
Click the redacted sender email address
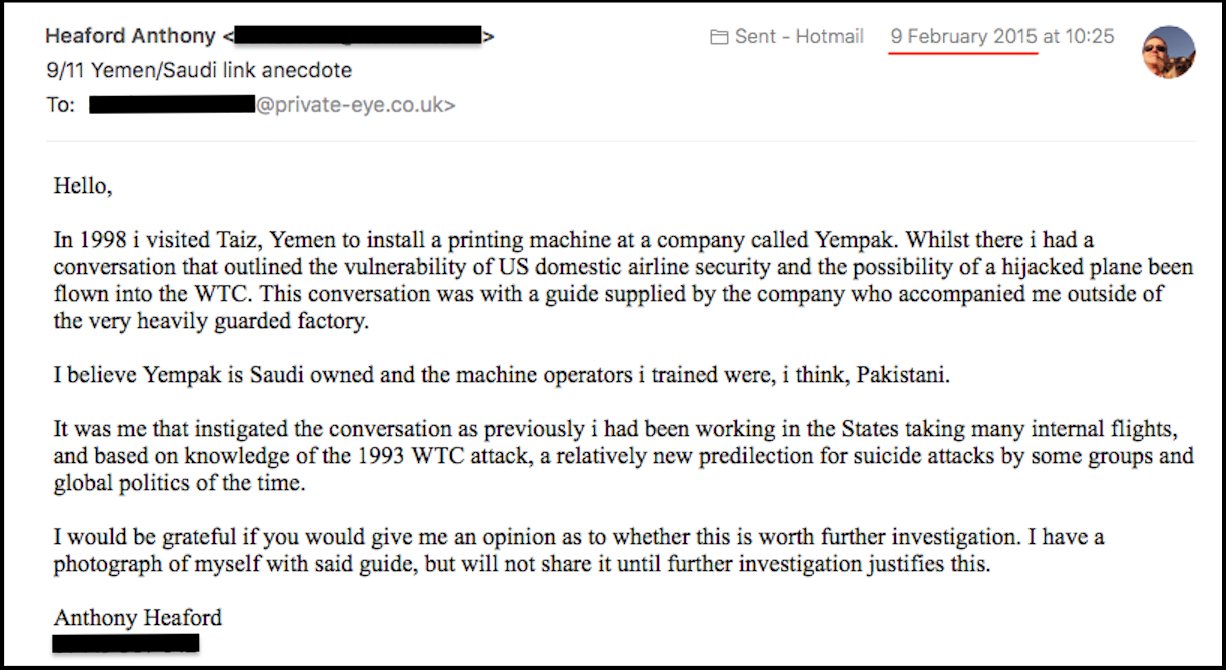click(358, 37)
